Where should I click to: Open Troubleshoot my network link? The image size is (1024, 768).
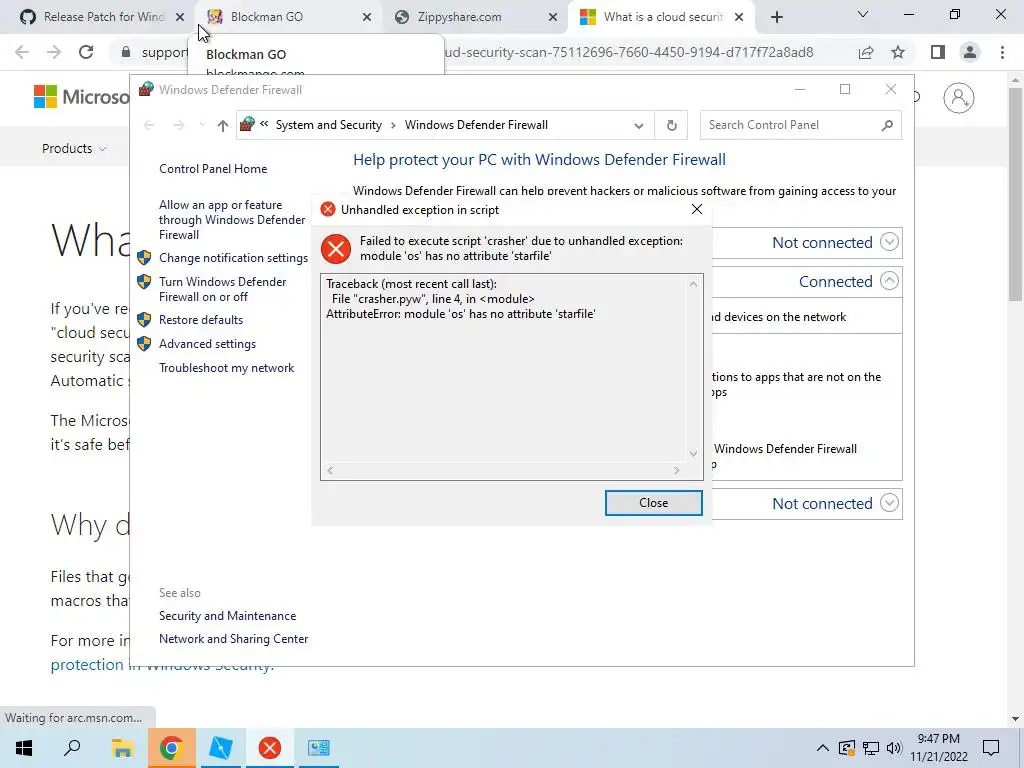pos(226,368)
